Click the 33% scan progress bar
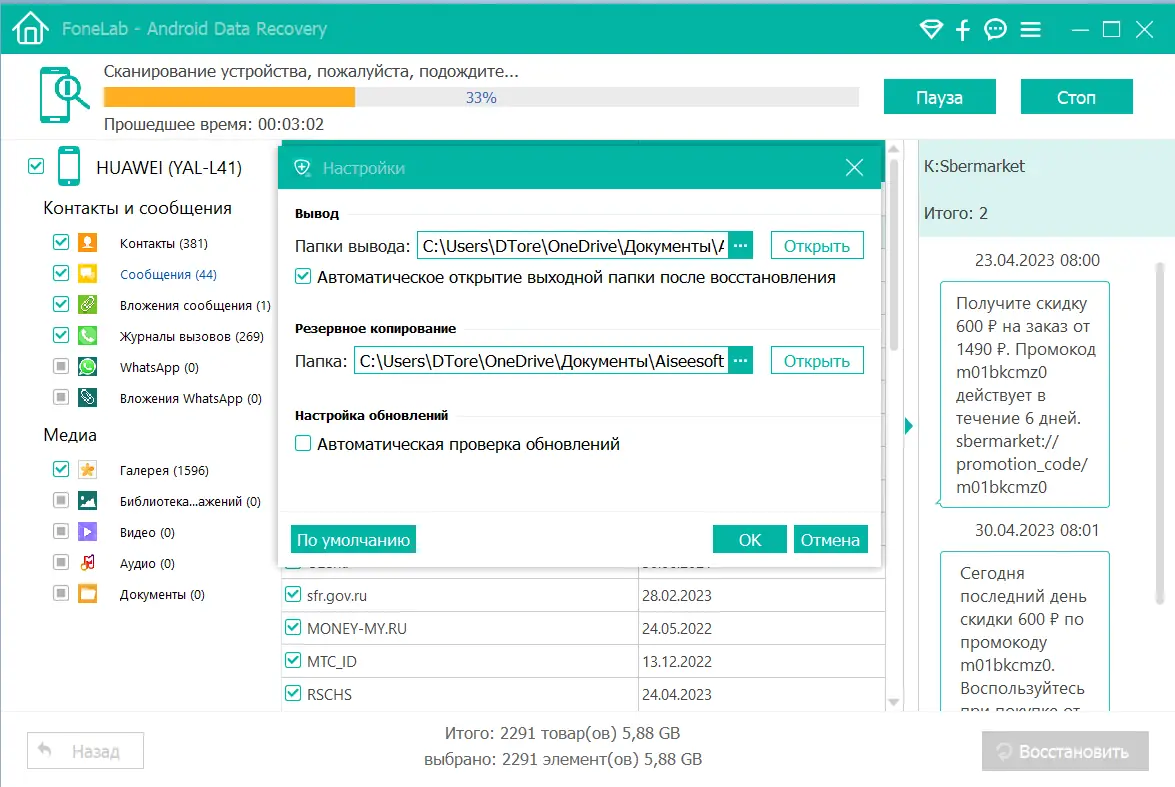 (x=480, y=97)
